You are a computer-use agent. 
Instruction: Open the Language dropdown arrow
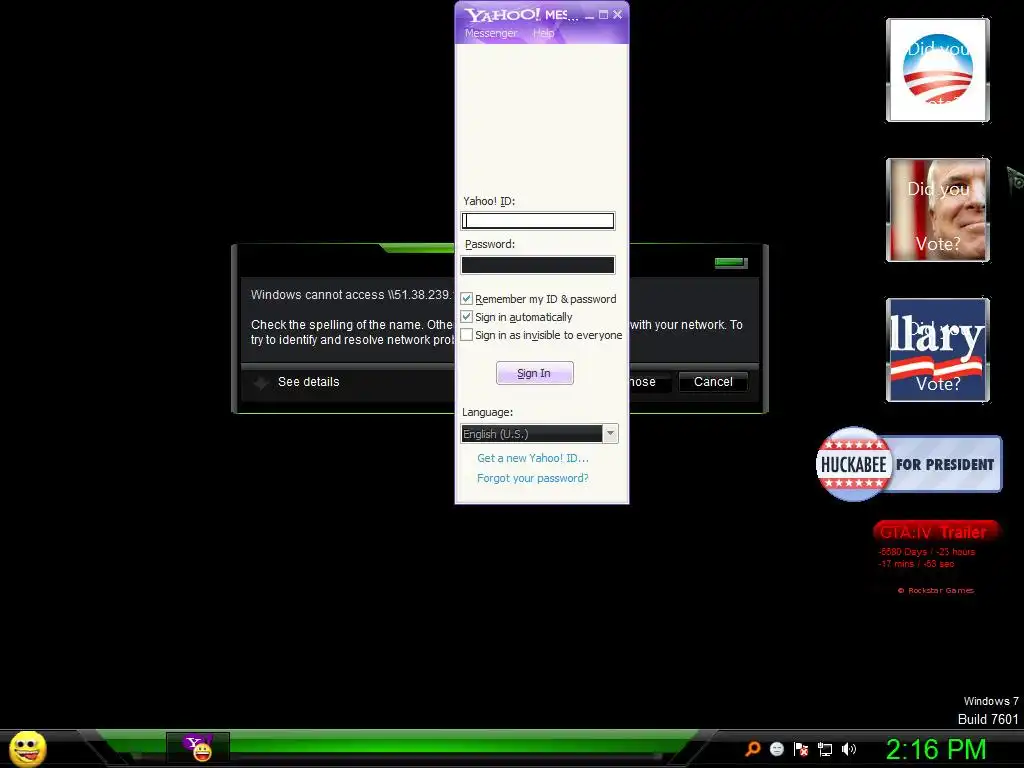610,434
